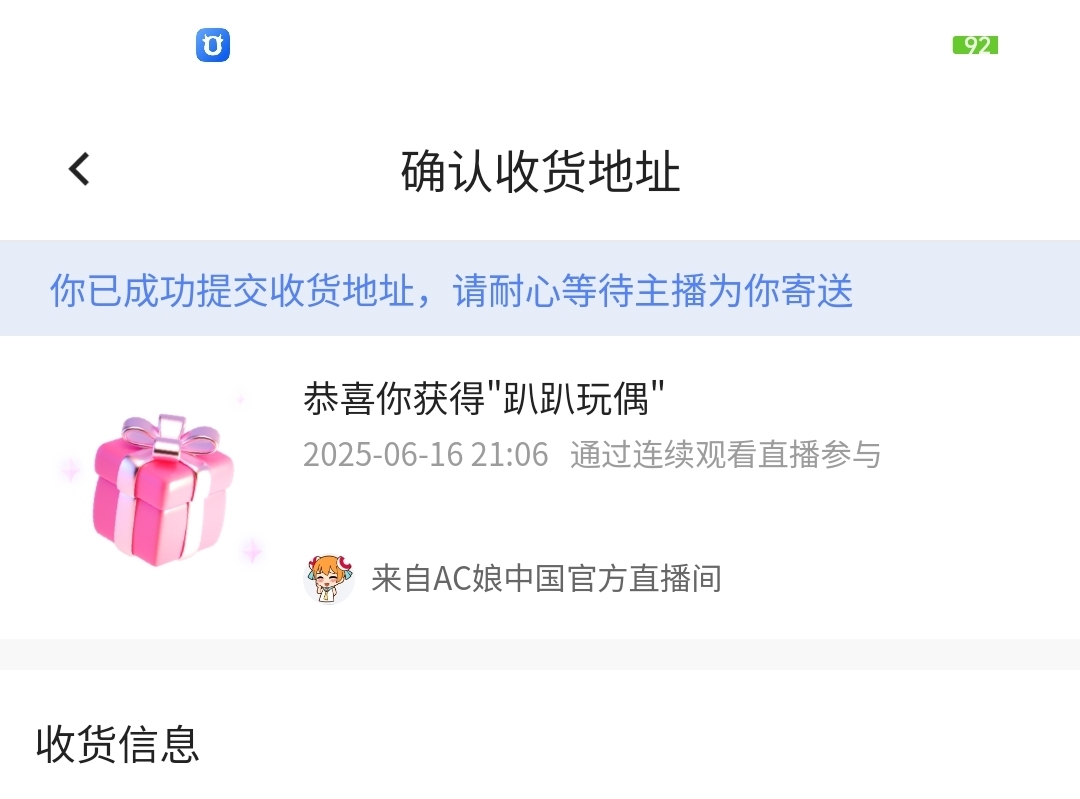
Task: Tap the sparkle below the gift box's right side
Action: click(251, 551)
